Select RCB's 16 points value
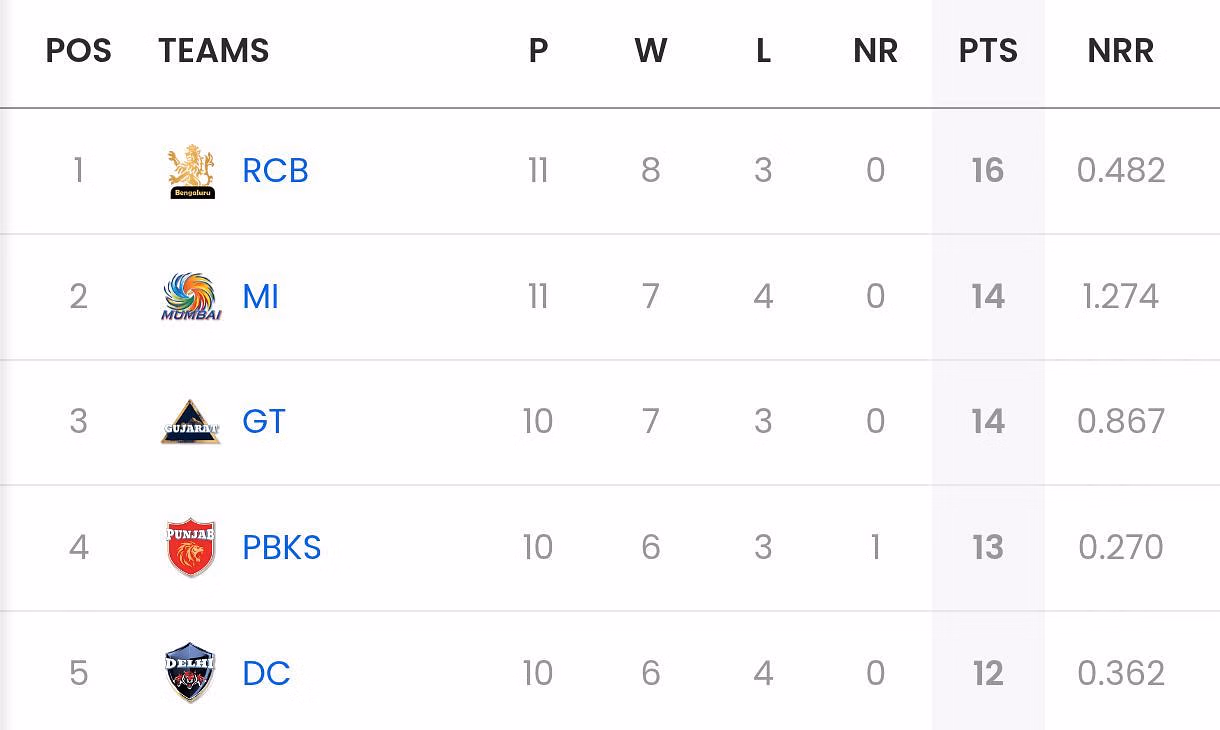This screenshot has height=730, width=1220. pyautogui.click(x=988, y=171)
